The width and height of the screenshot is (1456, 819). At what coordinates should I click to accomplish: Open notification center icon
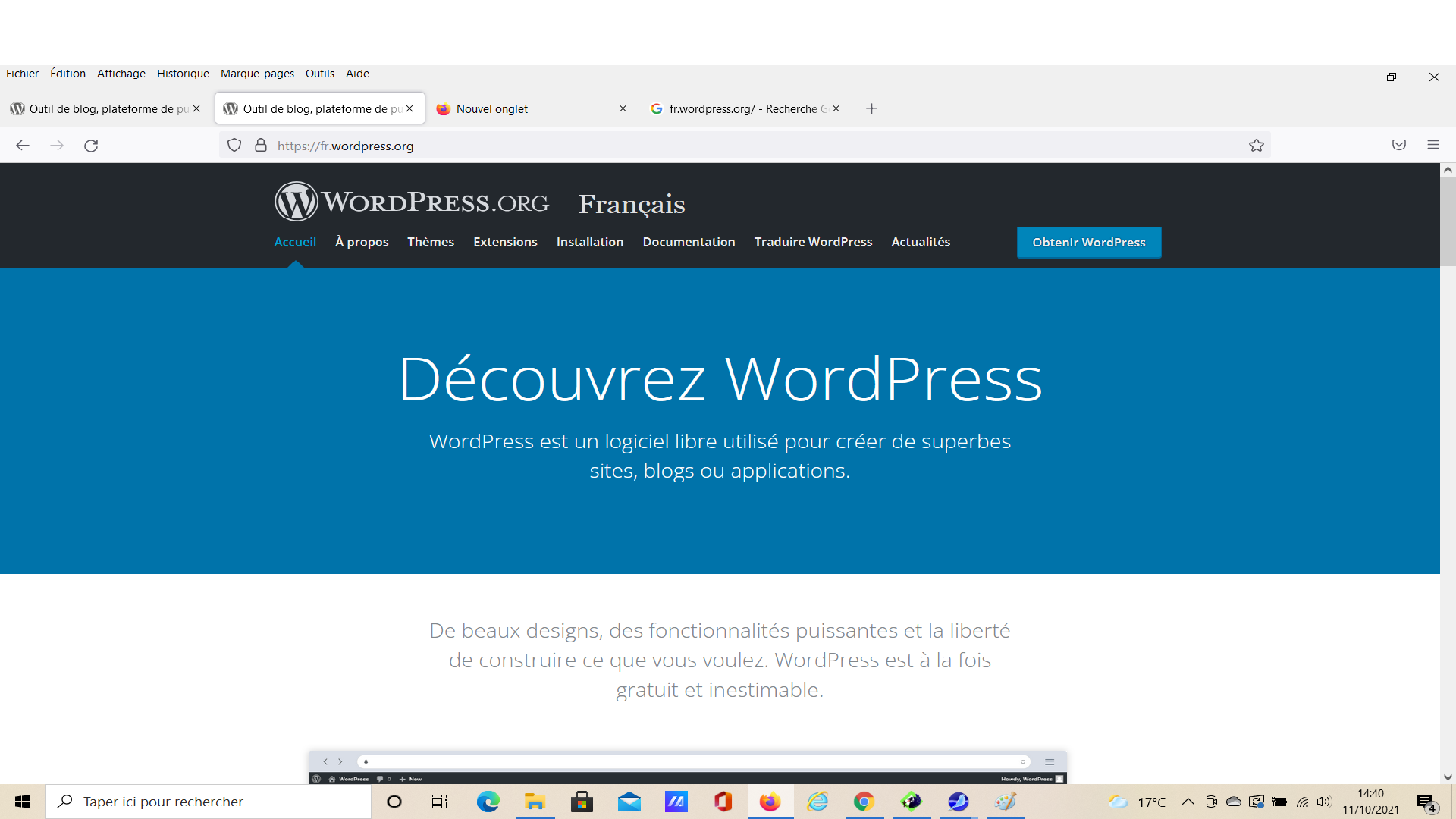coord(1426,802)
